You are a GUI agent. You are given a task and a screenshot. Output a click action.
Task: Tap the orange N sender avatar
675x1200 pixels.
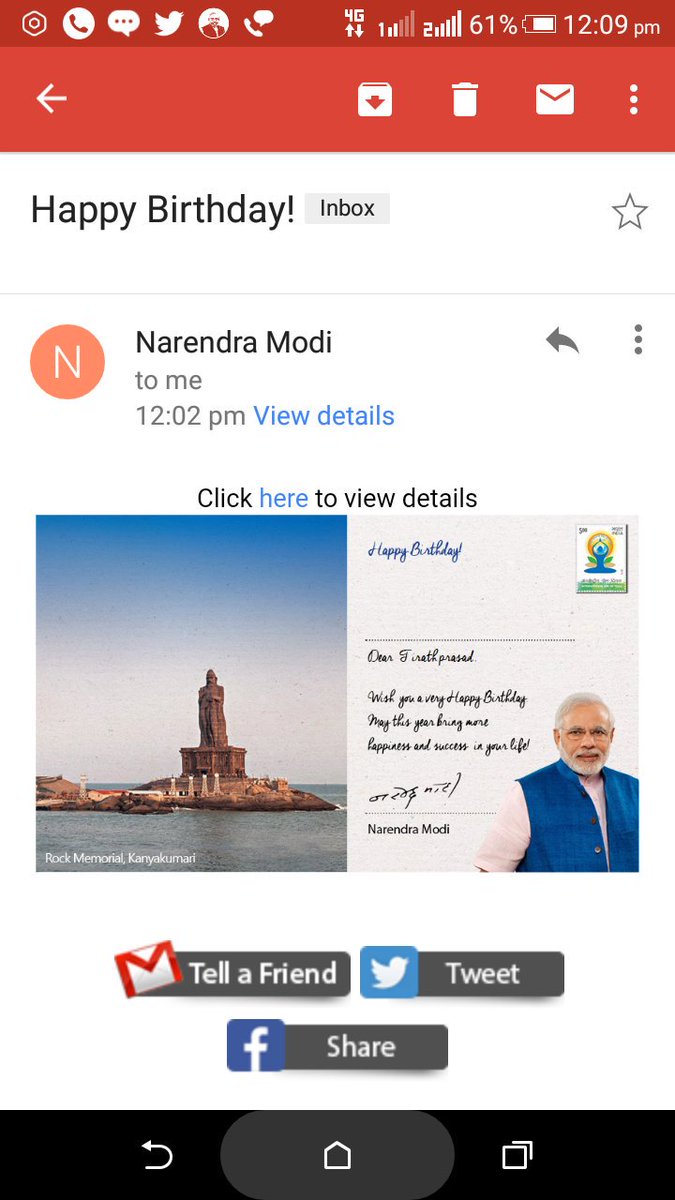coord(68,362)
